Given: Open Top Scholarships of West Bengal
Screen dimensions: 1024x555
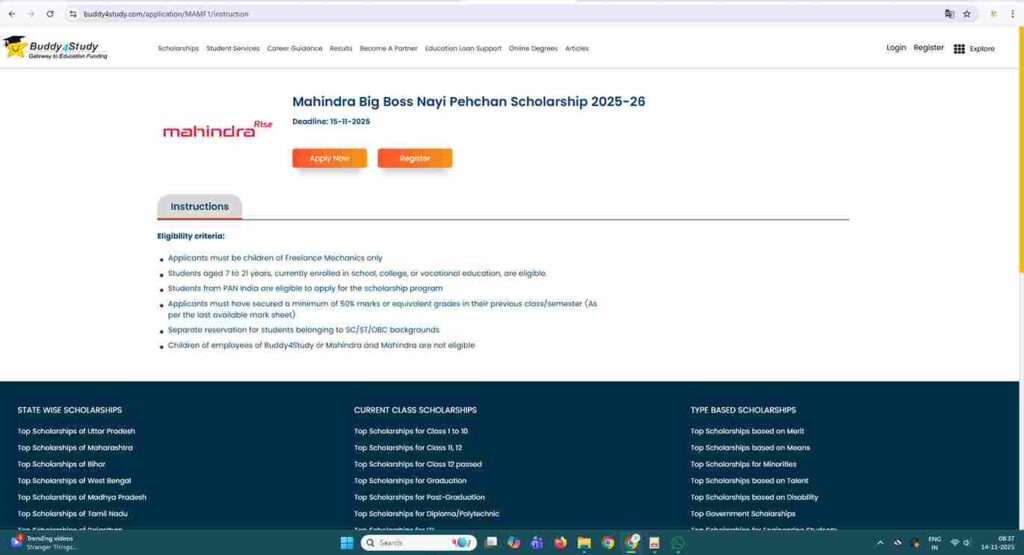Looking at the screenshot, I should click(74, 481).
